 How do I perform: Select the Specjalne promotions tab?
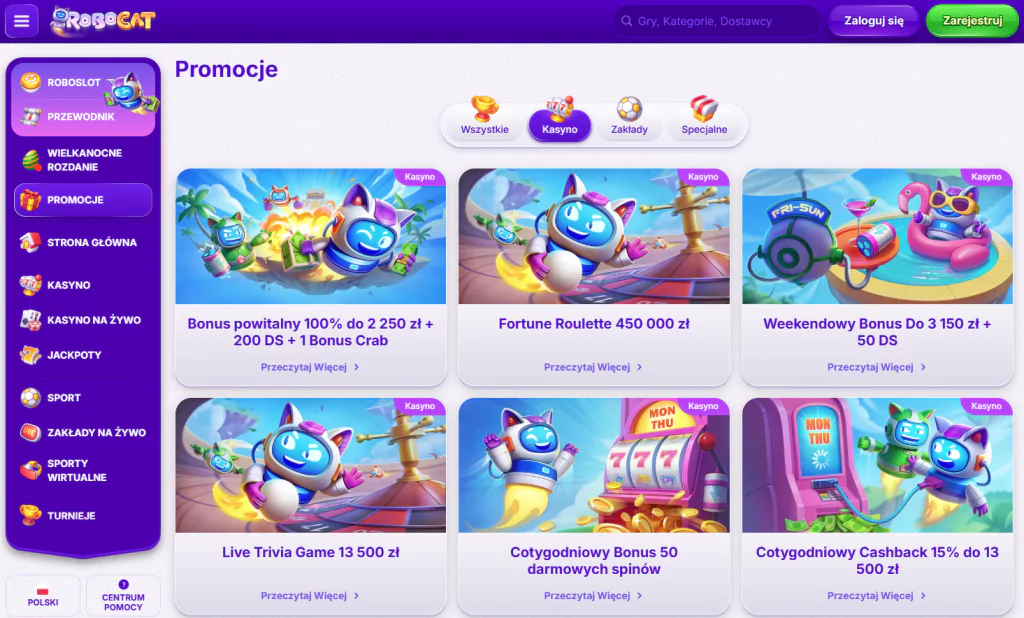pyautogui.click(x=704, y=118)
